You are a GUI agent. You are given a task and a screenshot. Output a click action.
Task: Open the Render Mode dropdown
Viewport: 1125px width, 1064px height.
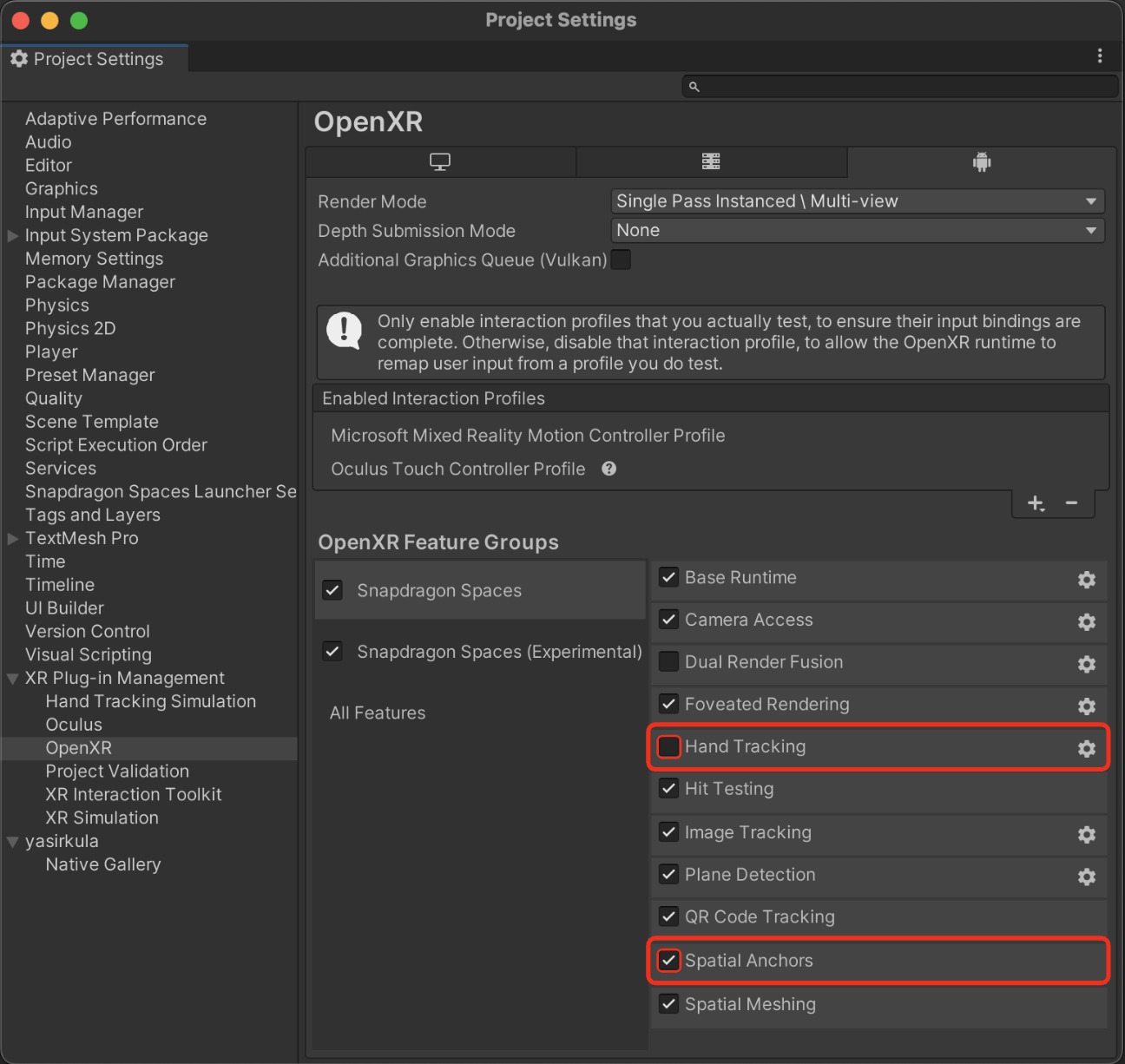[858, 201]
